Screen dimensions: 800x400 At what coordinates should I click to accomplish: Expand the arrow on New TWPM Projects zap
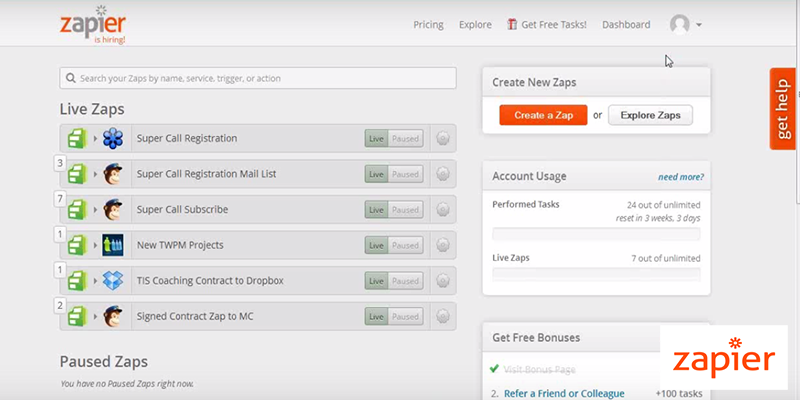tap(96, 245)
